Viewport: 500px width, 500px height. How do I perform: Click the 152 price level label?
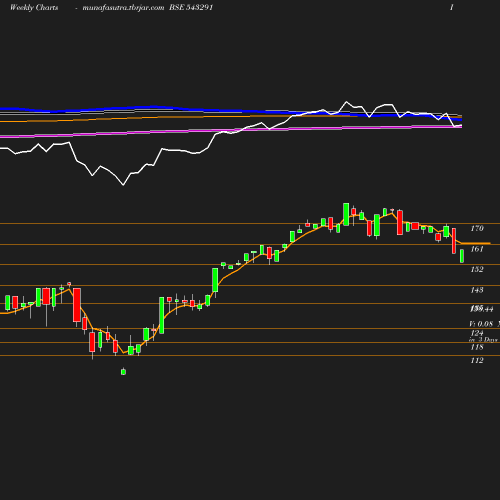477,269
